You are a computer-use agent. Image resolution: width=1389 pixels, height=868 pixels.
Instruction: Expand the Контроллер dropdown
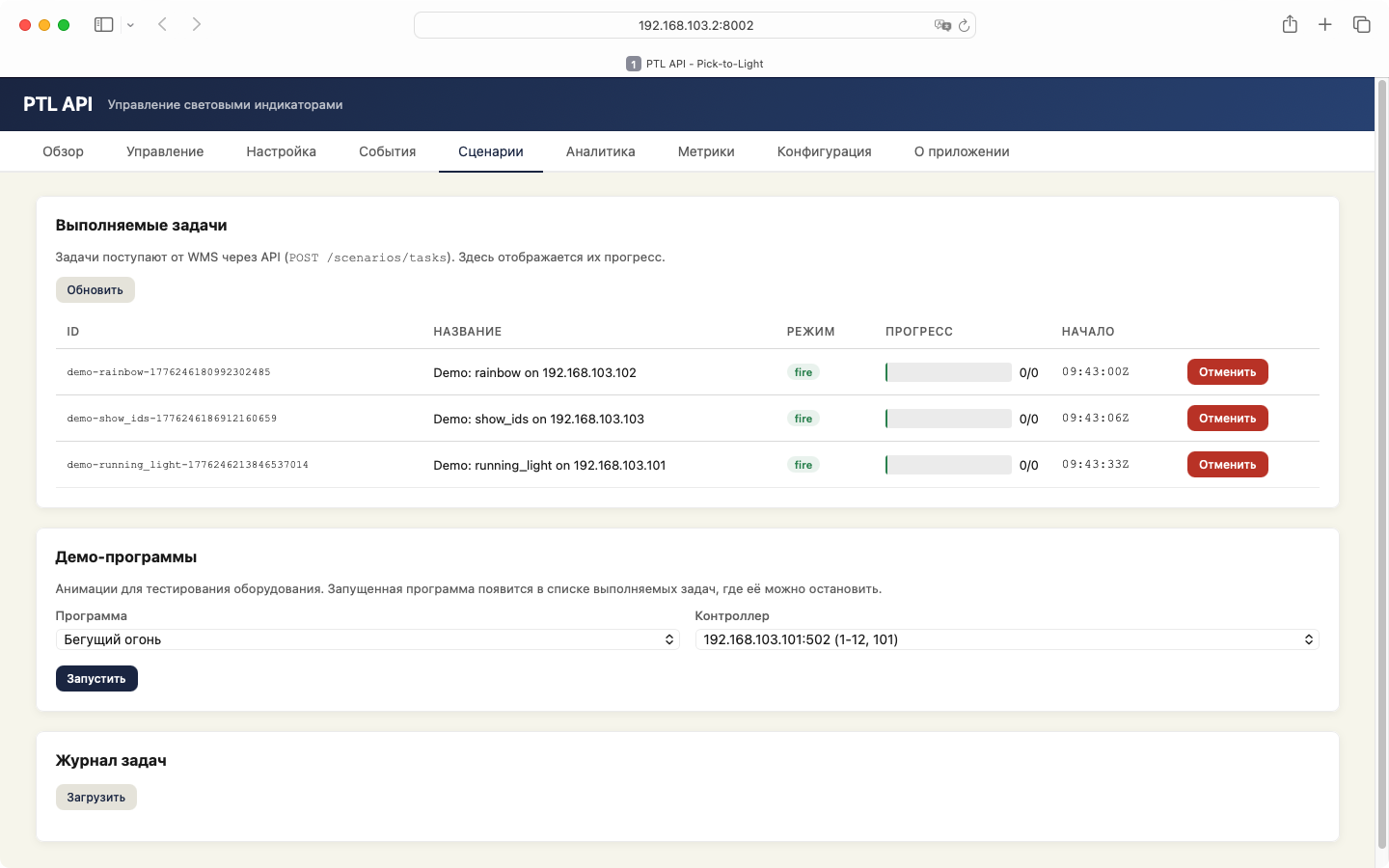[x=1006, y=639]
